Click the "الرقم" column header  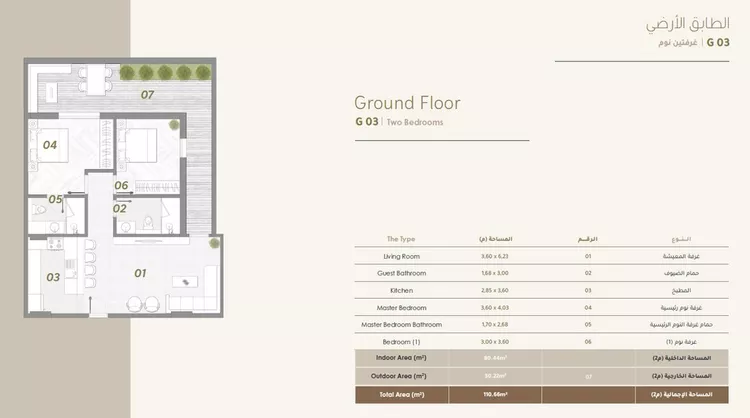click(588, 239)
